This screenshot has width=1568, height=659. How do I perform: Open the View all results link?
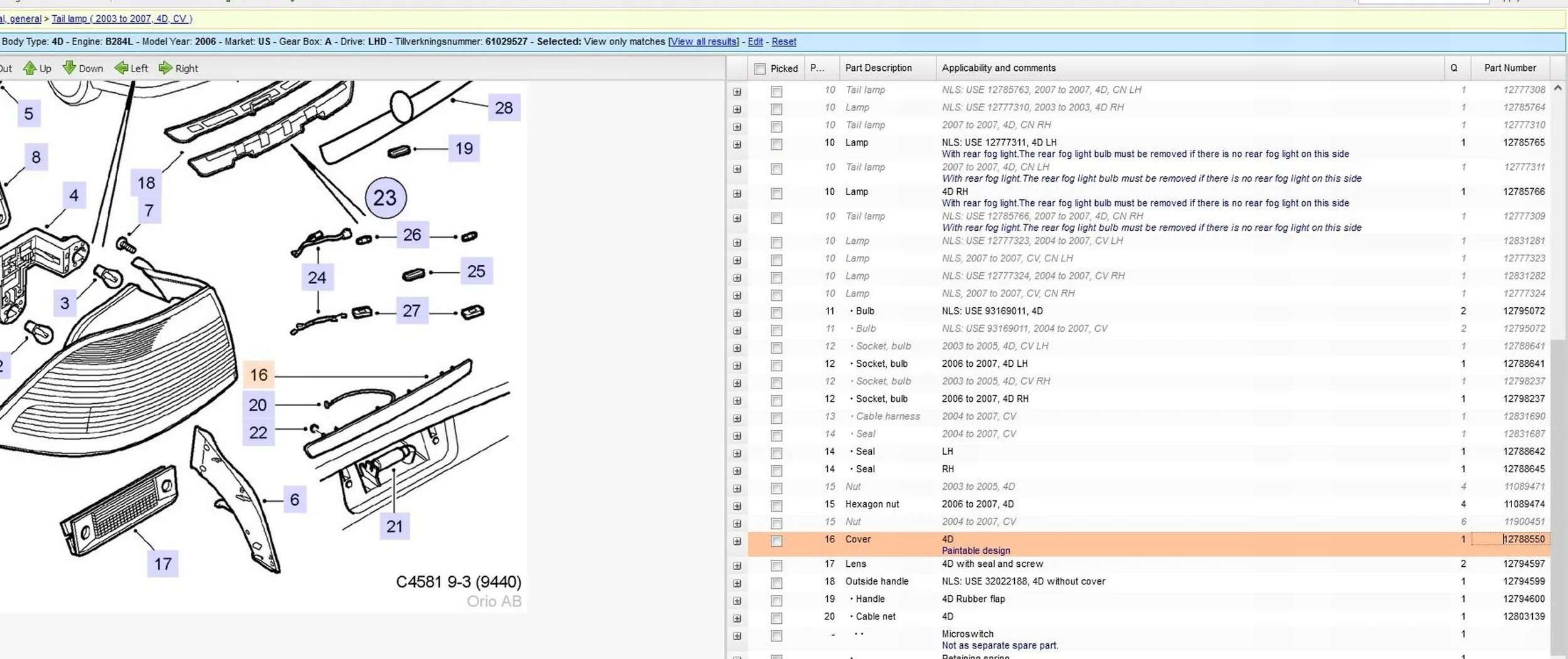click(x=703, y=41)
